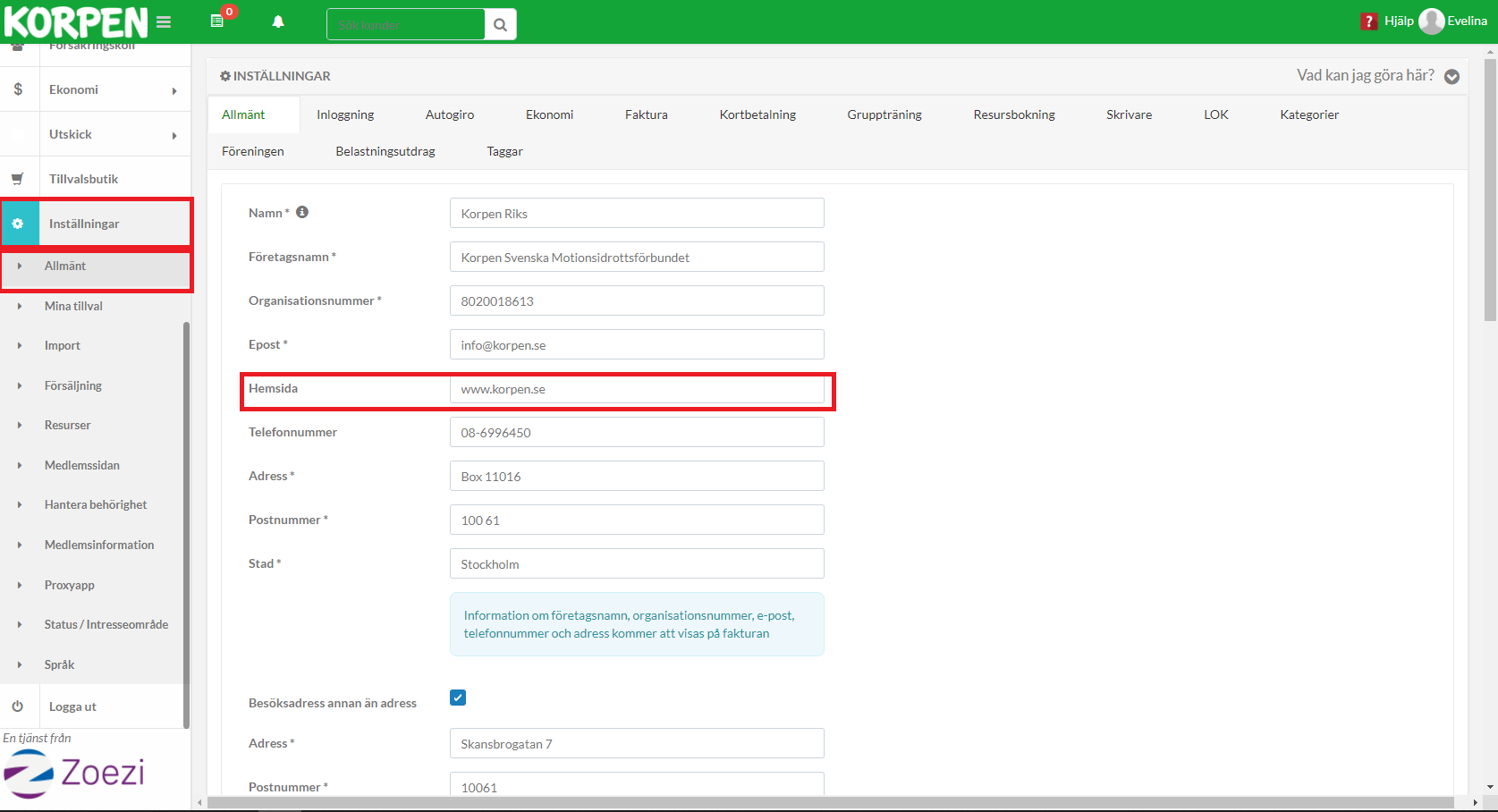Open Status / Intresseområde in the sidebar

tap(106, 624)
